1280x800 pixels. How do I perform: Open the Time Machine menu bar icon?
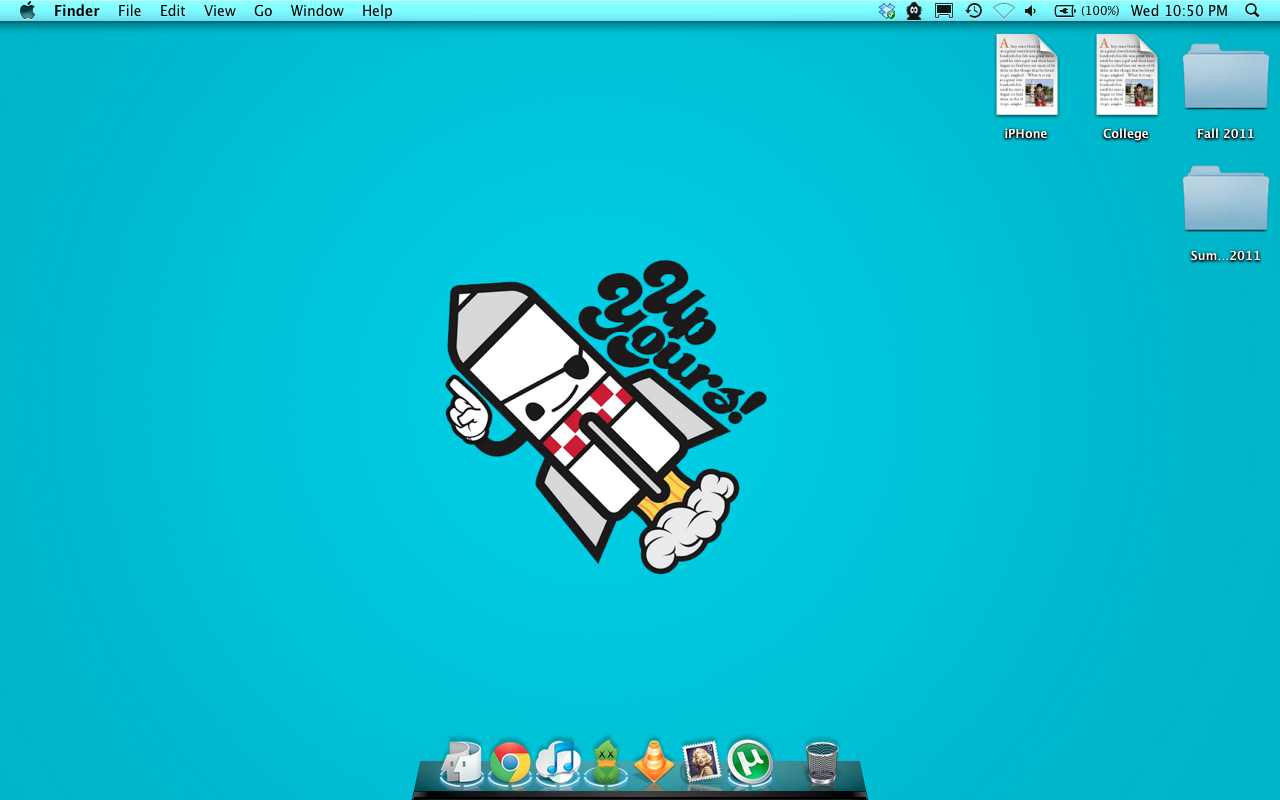(x=973, y=11)
